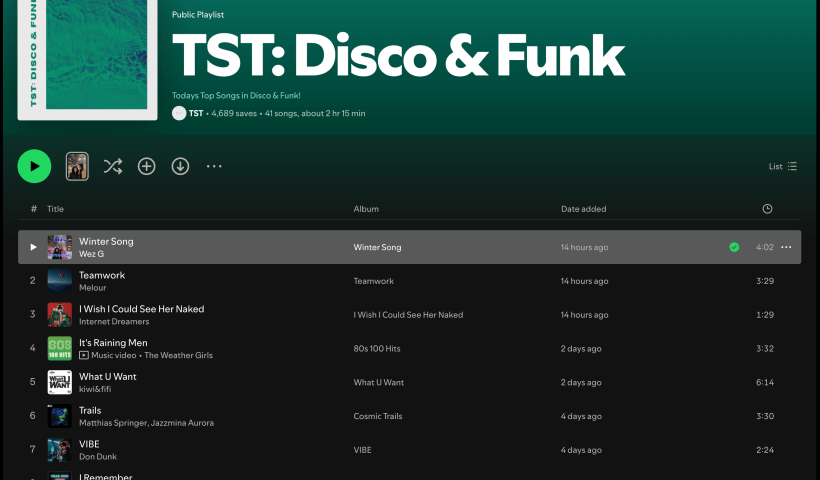The width and height of the screenshot is (820, 480).
Task: Open the TST playlist owner profile
Action: [195, 114]
